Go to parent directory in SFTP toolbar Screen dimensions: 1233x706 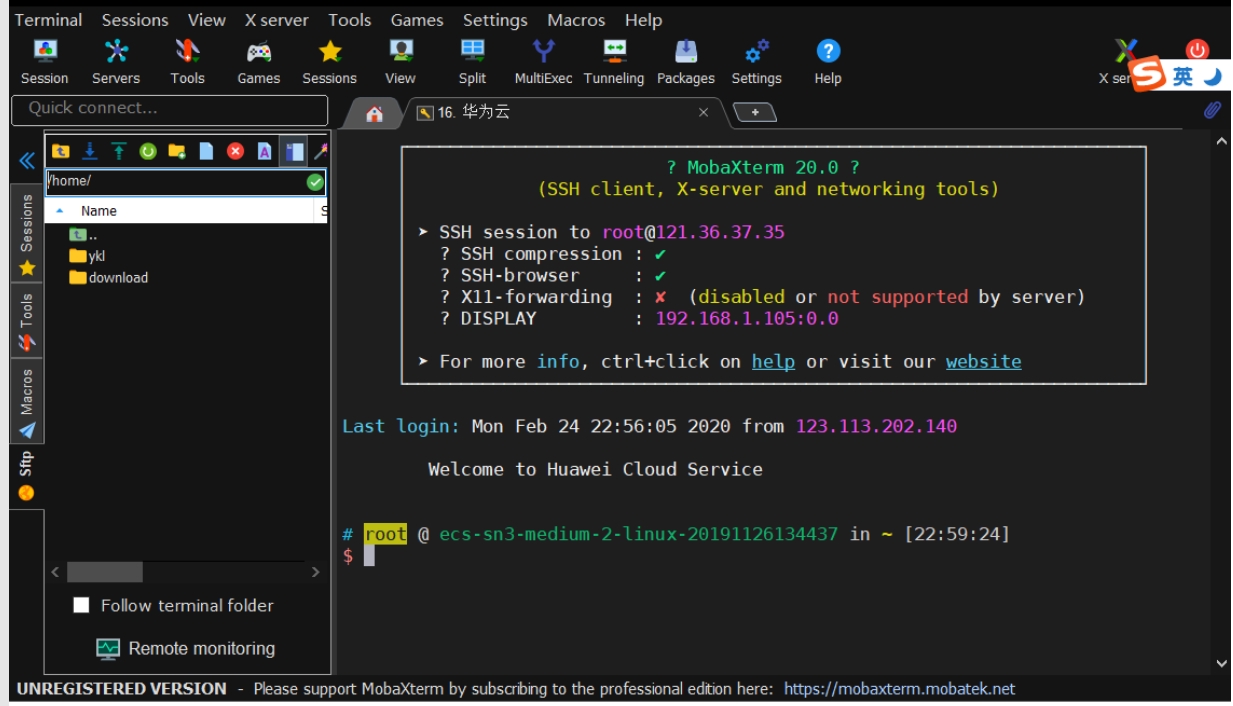pyautogui.click(x=61, y=151)
